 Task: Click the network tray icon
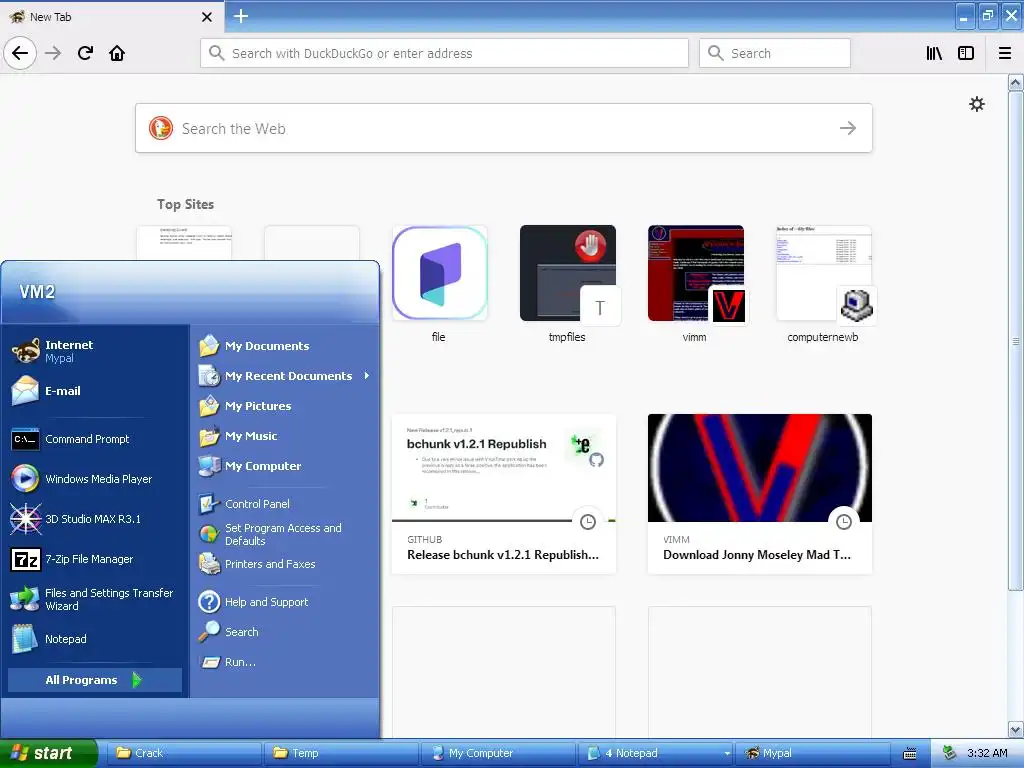(x=950, y=753)
